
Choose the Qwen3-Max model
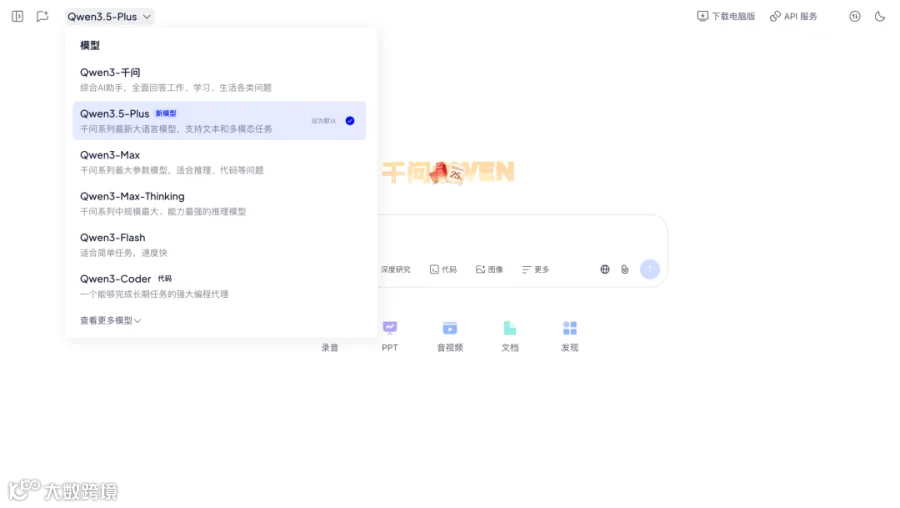point(219,162)
